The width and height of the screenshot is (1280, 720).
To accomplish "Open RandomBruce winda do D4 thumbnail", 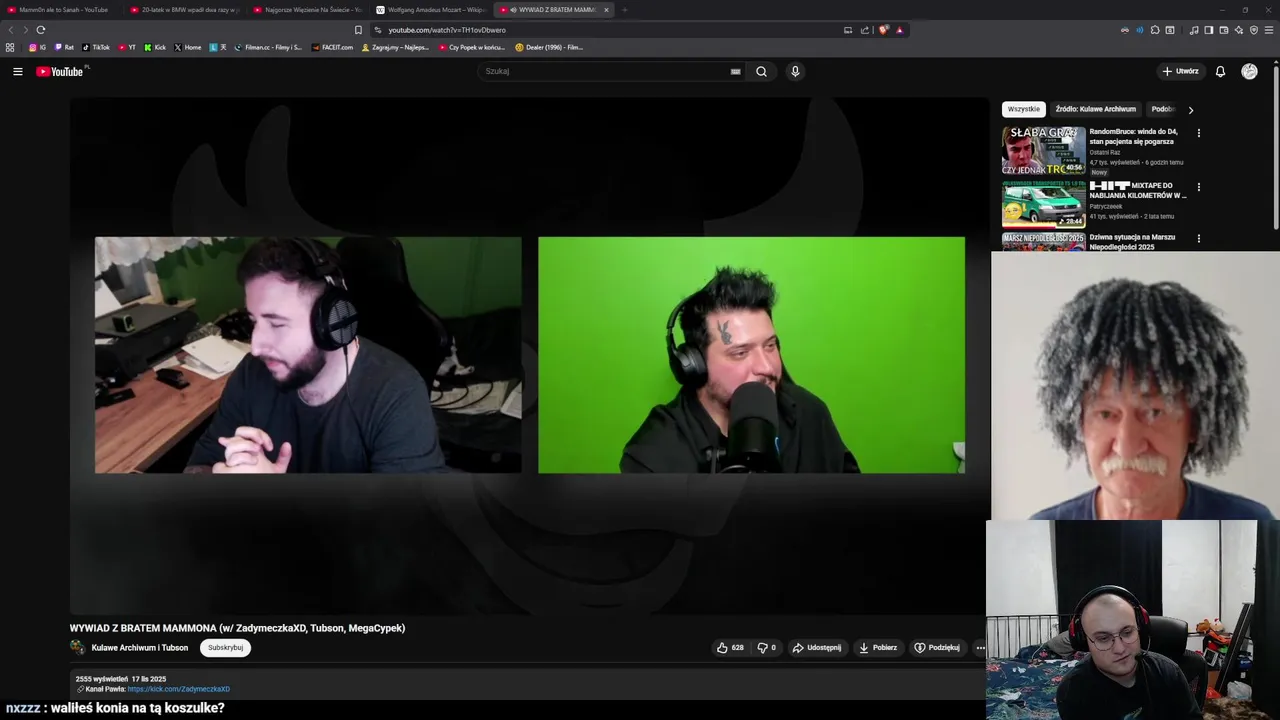I will [1044, 150].
